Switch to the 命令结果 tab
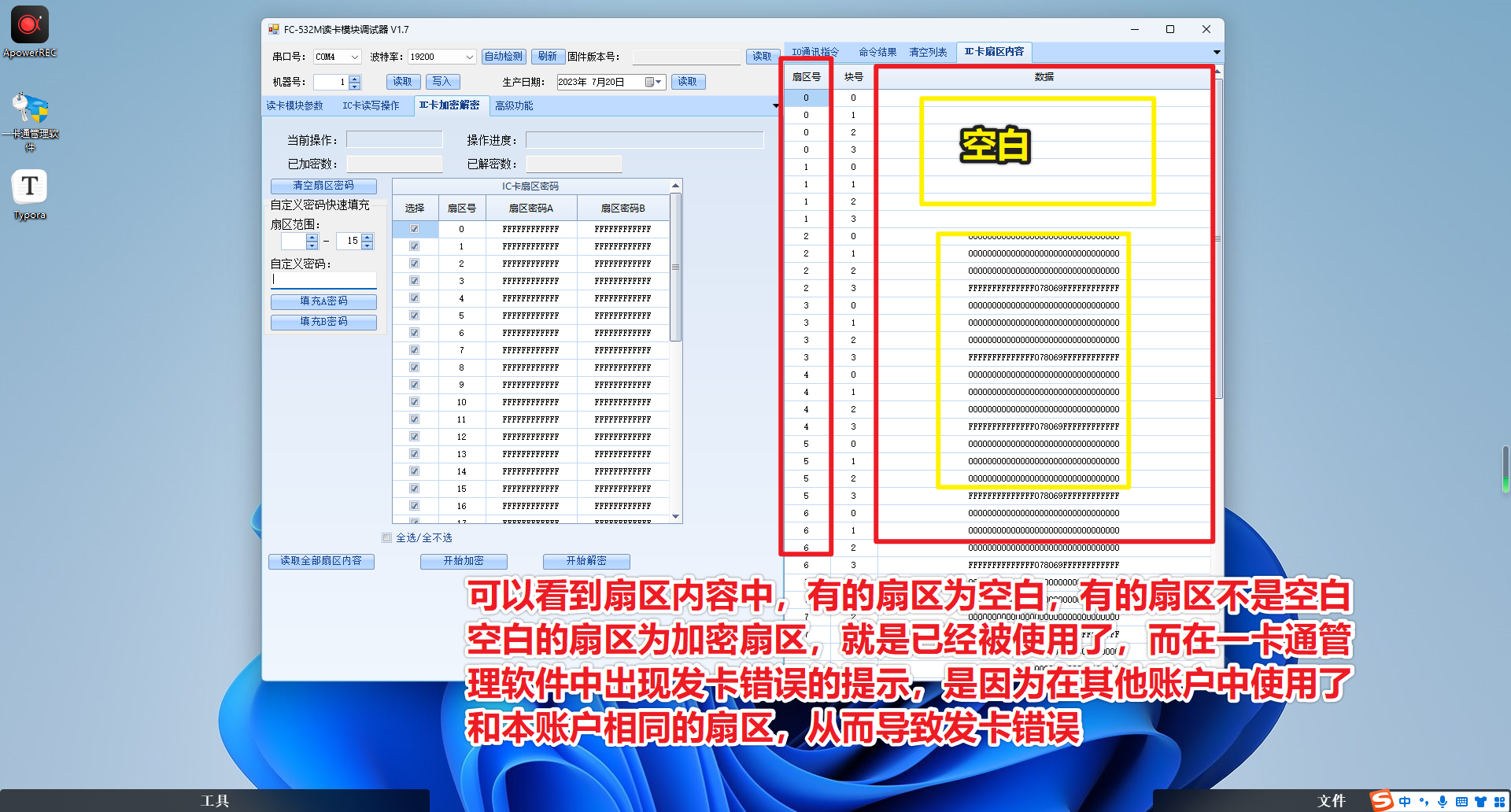 coord(877,52)
